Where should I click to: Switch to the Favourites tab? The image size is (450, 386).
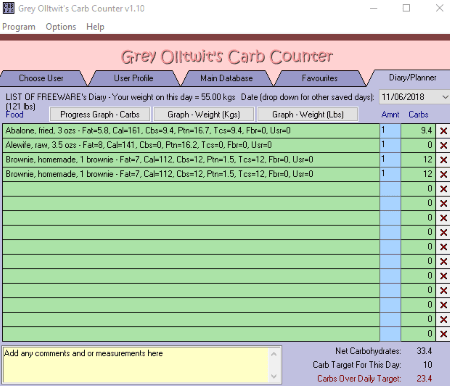[x=319, y=78]
